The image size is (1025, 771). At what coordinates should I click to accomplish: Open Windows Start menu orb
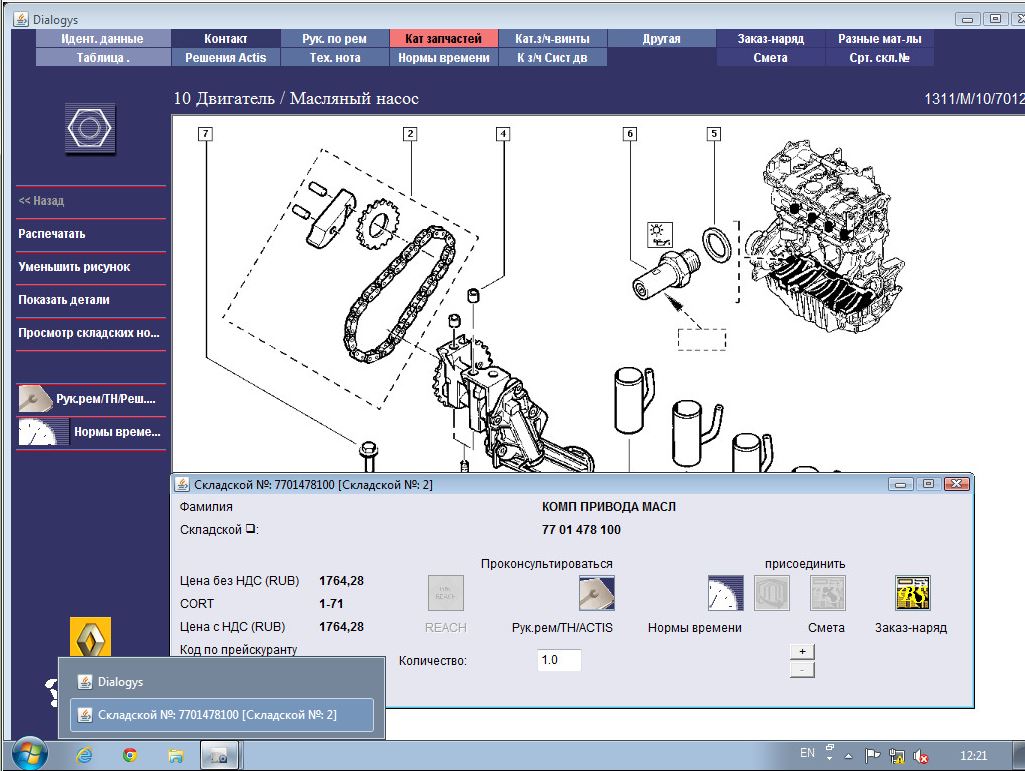29,755
